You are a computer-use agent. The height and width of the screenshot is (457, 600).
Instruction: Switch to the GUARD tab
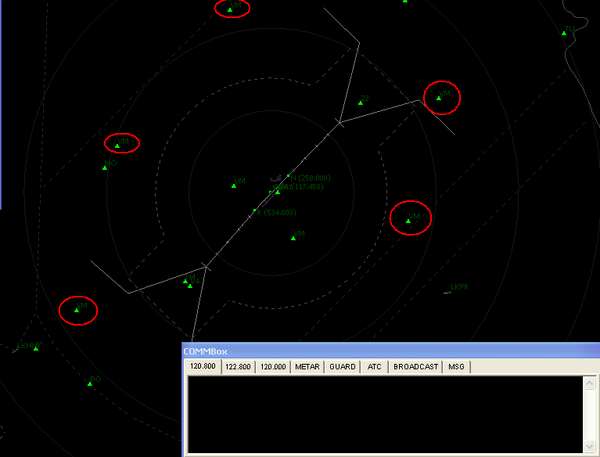point(343,367)
